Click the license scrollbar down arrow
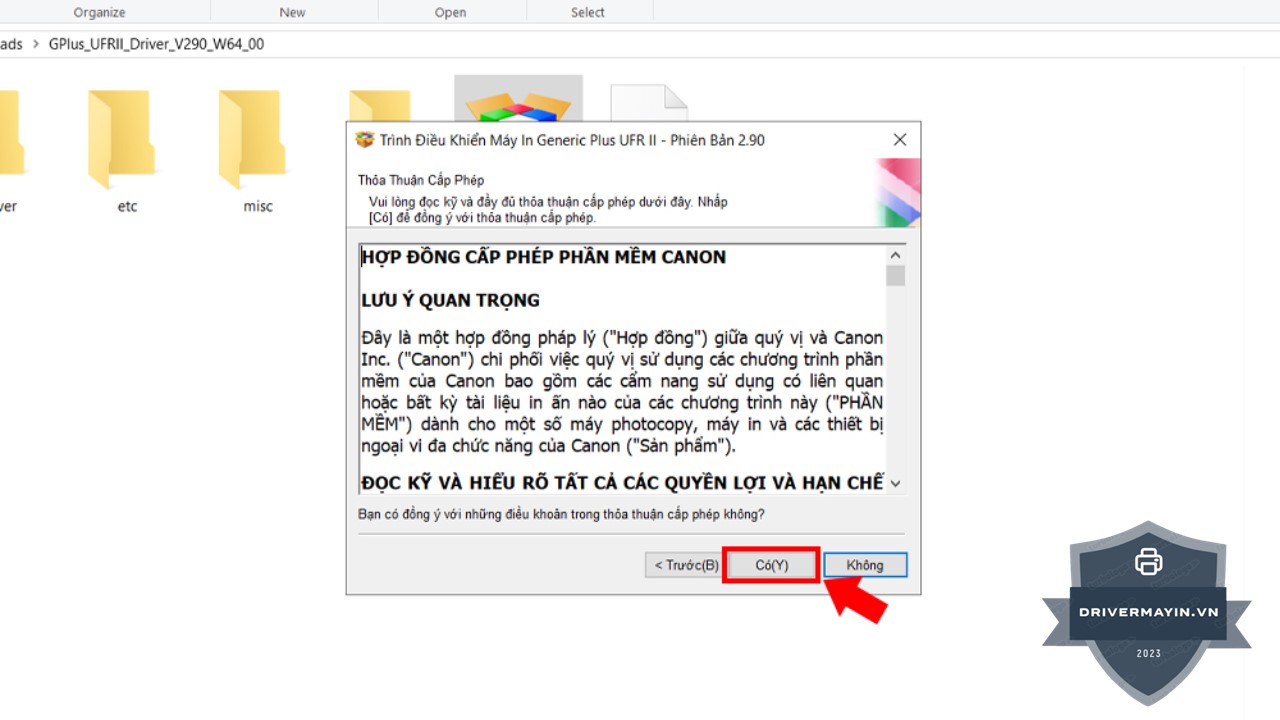Image resolution: width=1280 pixels, height=720 pixels. click(x=895, y=483)
